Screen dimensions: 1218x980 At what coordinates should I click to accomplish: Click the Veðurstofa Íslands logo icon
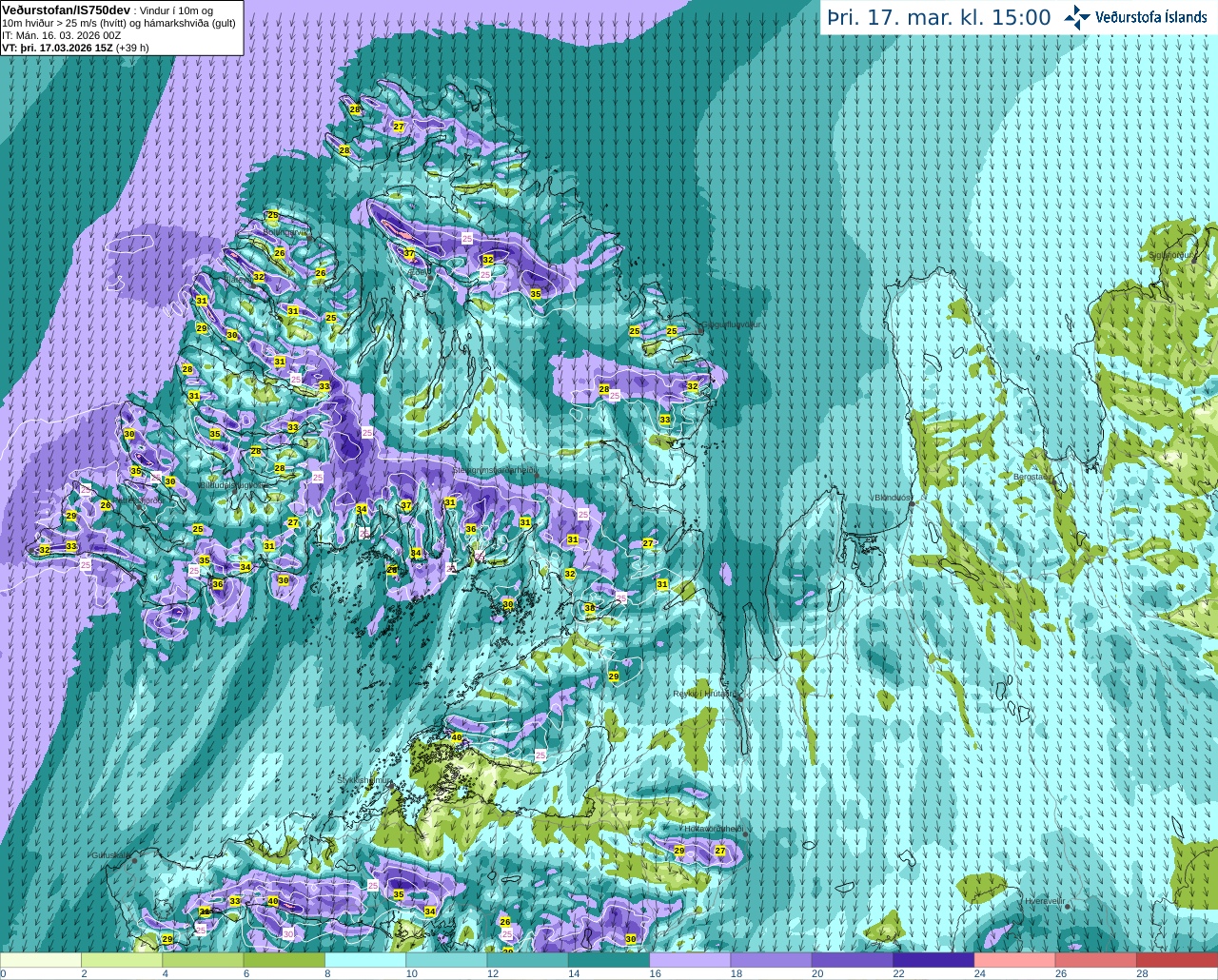[x=1076, y=17]
